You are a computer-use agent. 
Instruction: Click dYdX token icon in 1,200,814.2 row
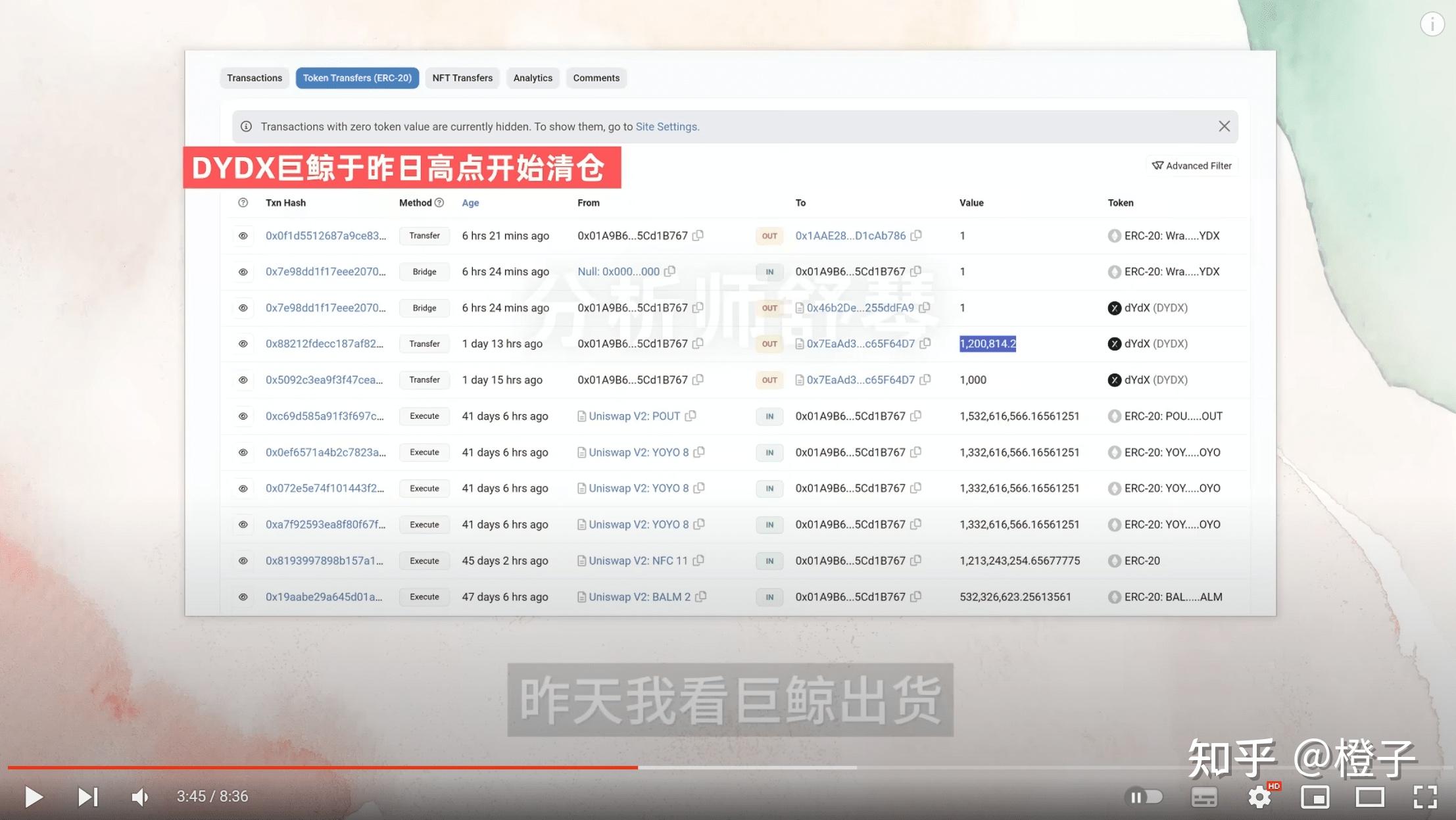pos(1114,344)
